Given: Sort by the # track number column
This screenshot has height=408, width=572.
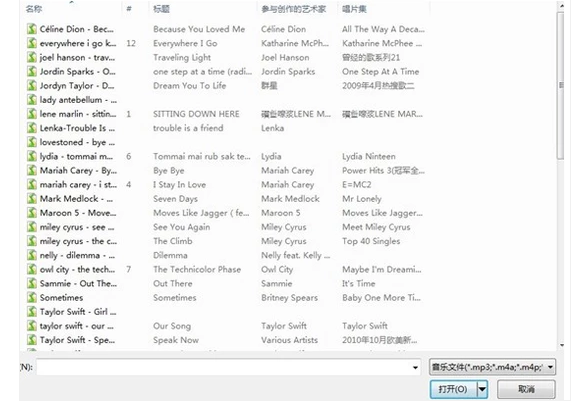Looking at the screenshot, I should [129, 9].
